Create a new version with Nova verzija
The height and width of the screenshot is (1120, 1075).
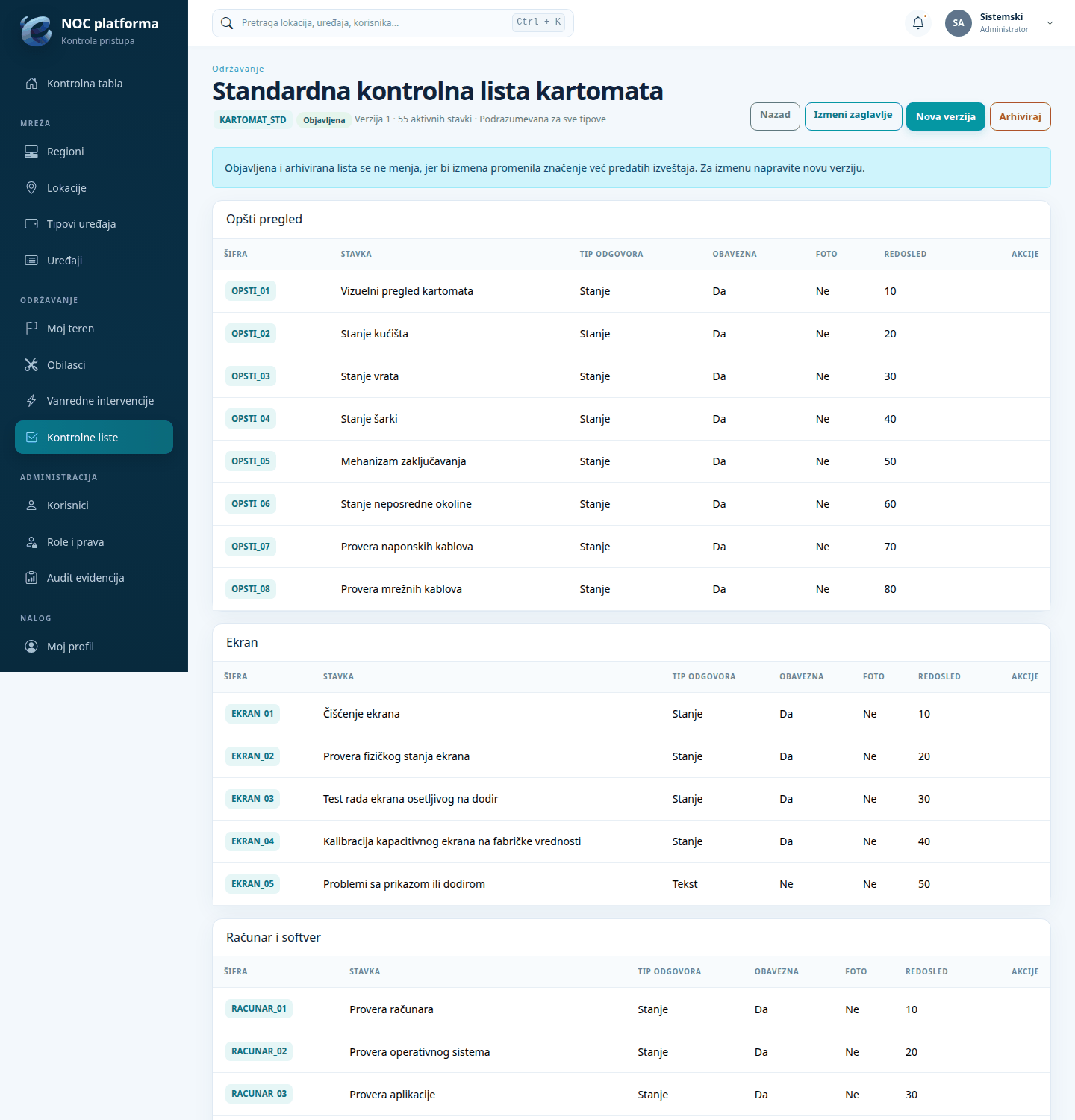946,116
